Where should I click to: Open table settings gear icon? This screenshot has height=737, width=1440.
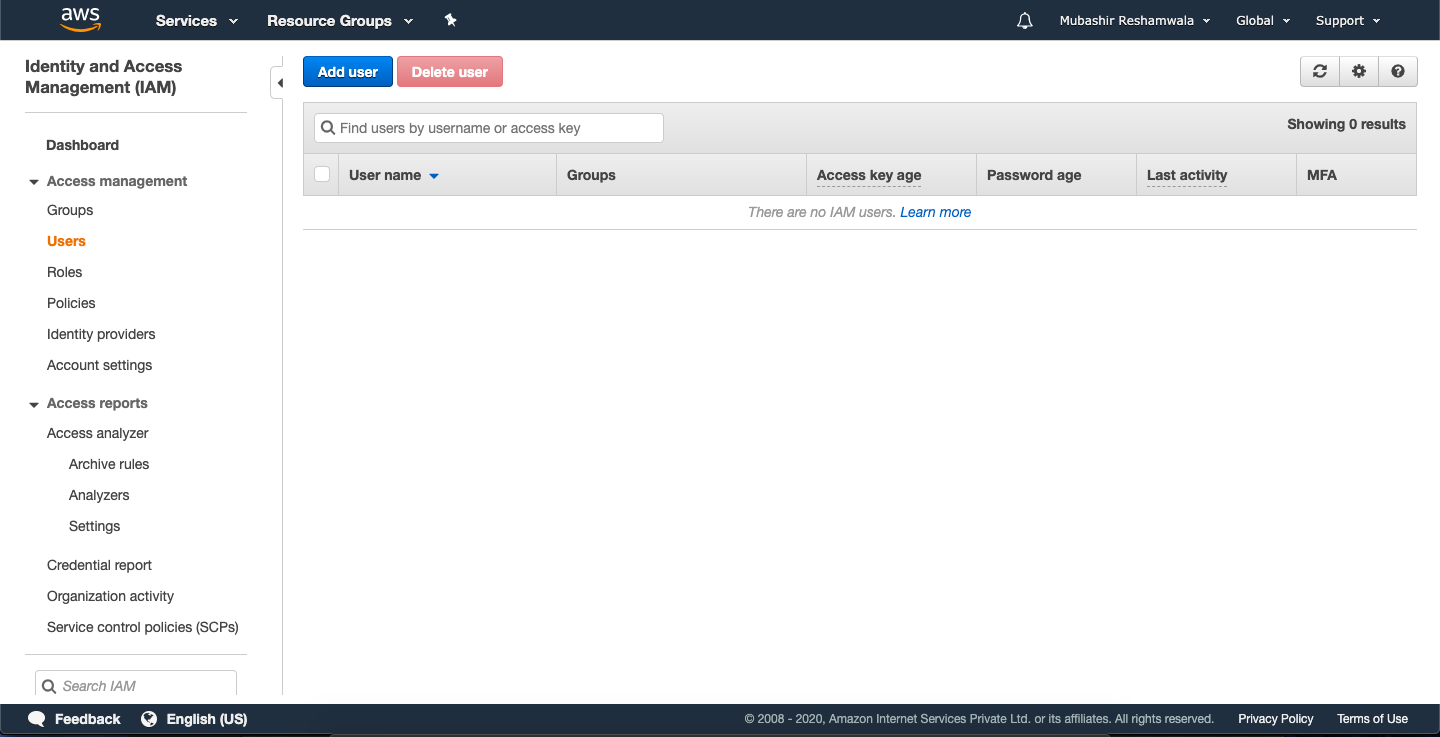pyautogui.click(x=1359, y=71)
